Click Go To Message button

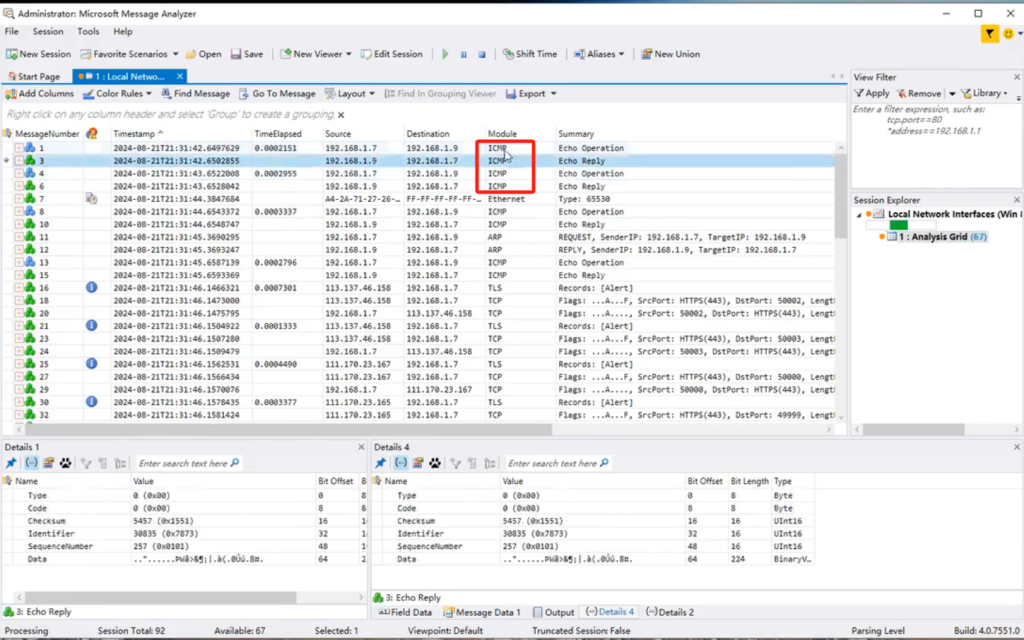coord(277,93)
